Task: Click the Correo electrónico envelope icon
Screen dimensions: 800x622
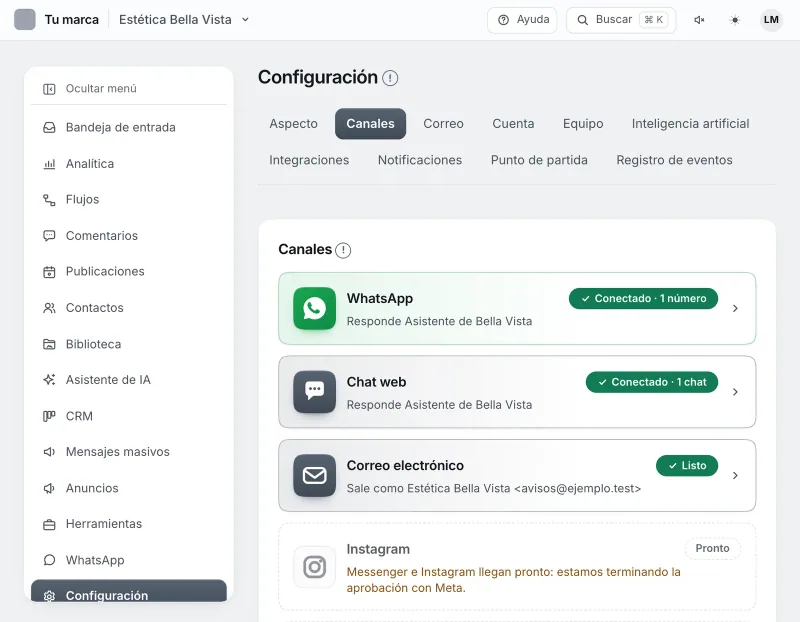Action: [x=315, y=476]
